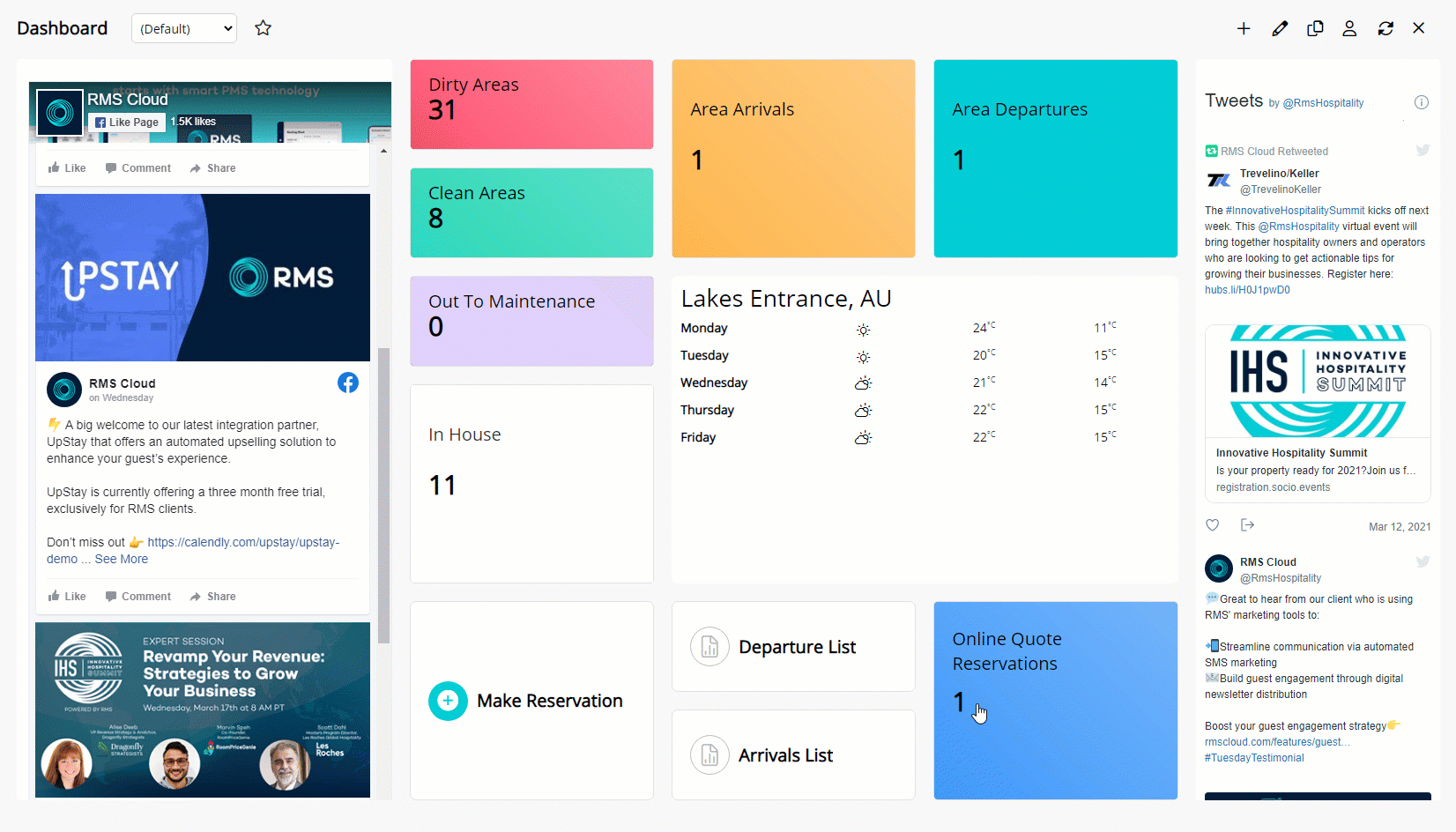
Task: Like the UpStay Facebook post
Action: coord(67,597)
